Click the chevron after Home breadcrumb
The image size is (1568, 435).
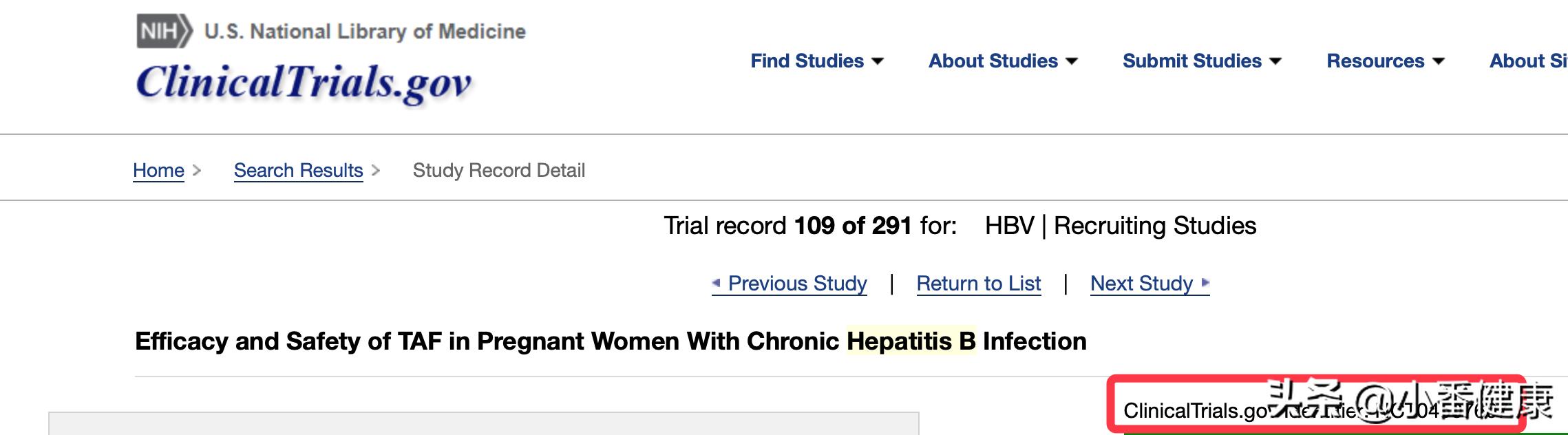pyautogui.click(x=197, y=170)
